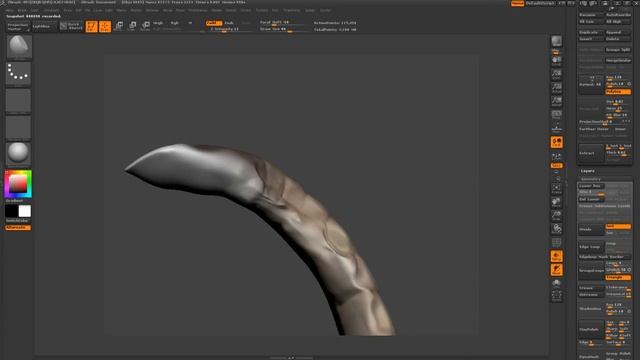Toggle the PolyF polyframe icon

coord(557,243)
